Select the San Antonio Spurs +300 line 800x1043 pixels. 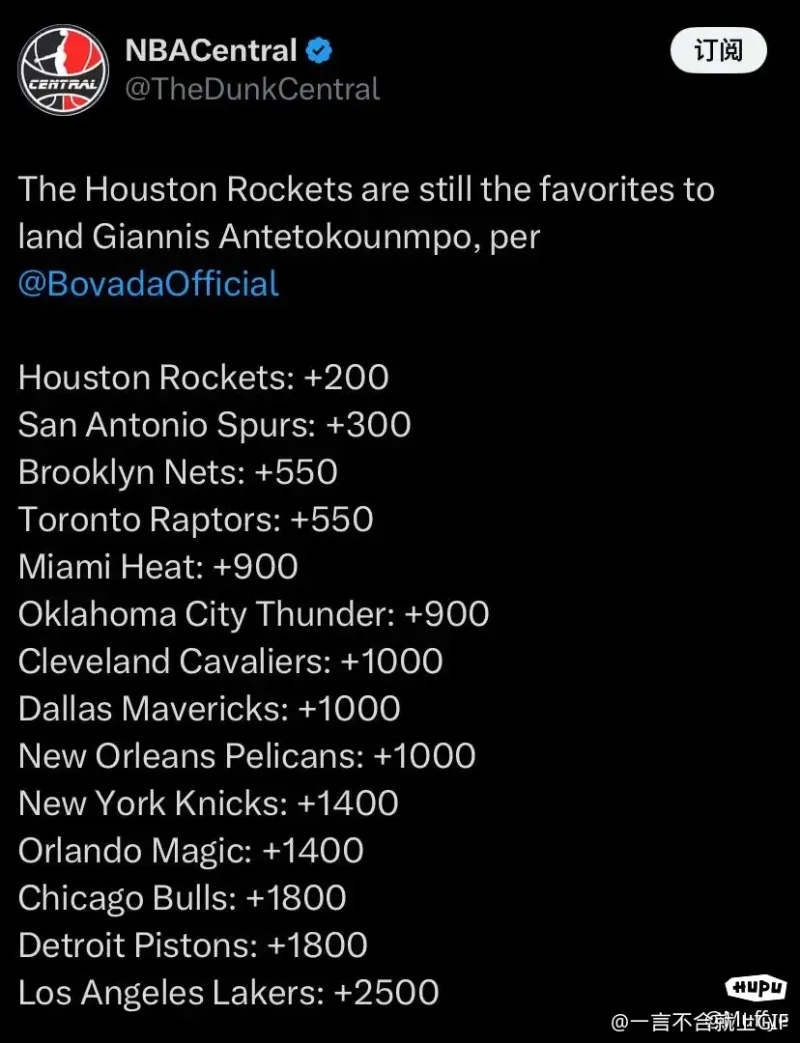(215, 424)
